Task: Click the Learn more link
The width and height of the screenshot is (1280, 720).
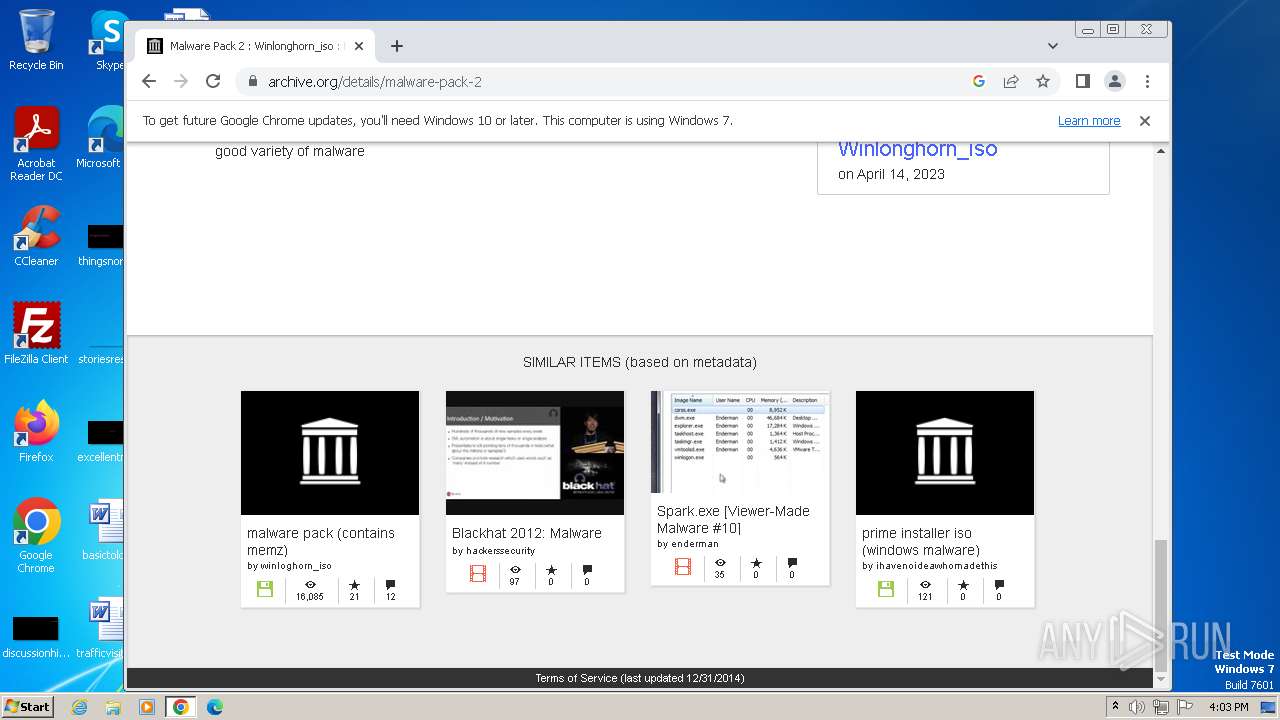Action: pos(1089,121)
